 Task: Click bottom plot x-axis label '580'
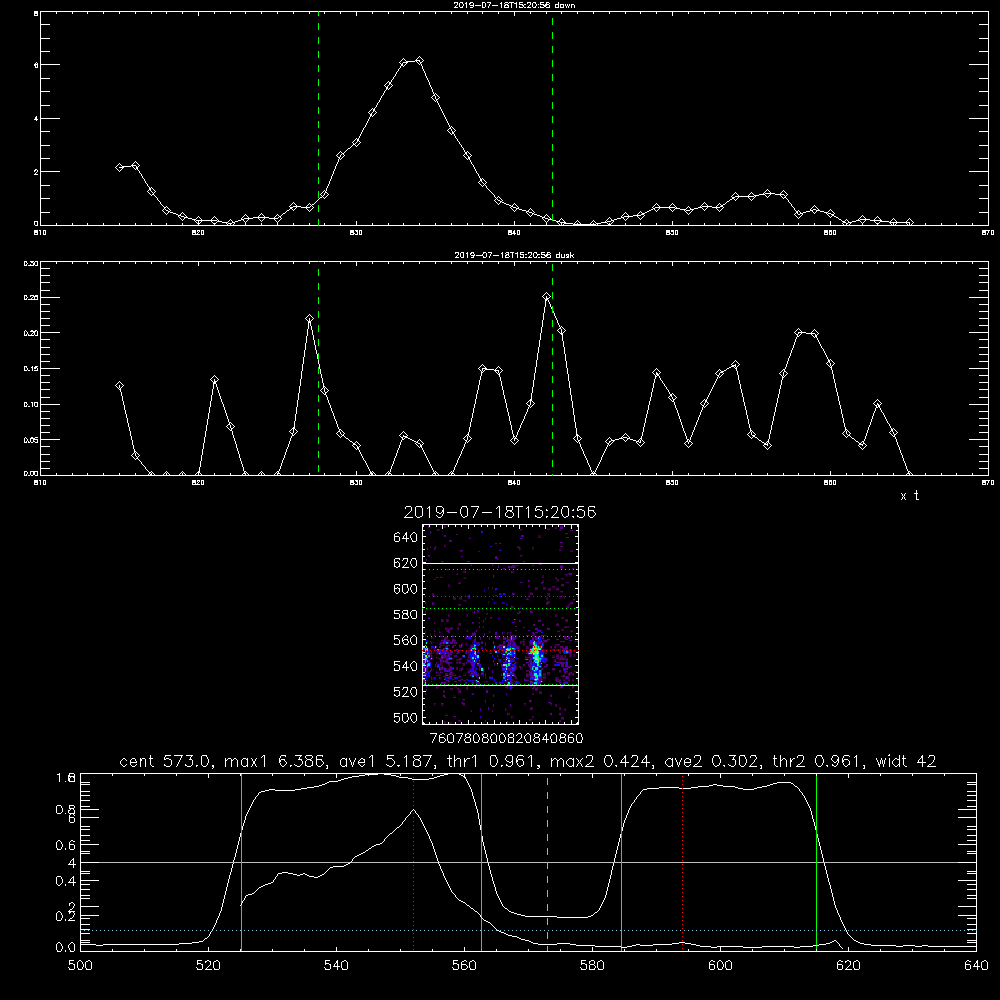[x=592, y=966]
